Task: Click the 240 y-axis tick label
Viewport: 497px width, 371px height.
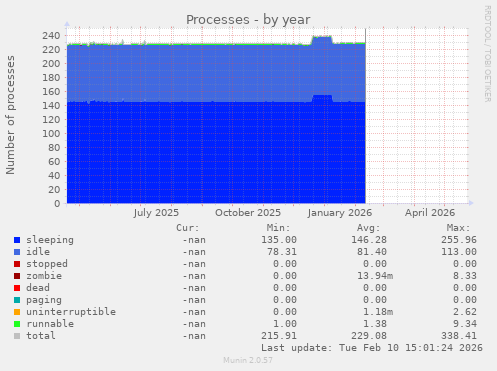Action: 51,36
